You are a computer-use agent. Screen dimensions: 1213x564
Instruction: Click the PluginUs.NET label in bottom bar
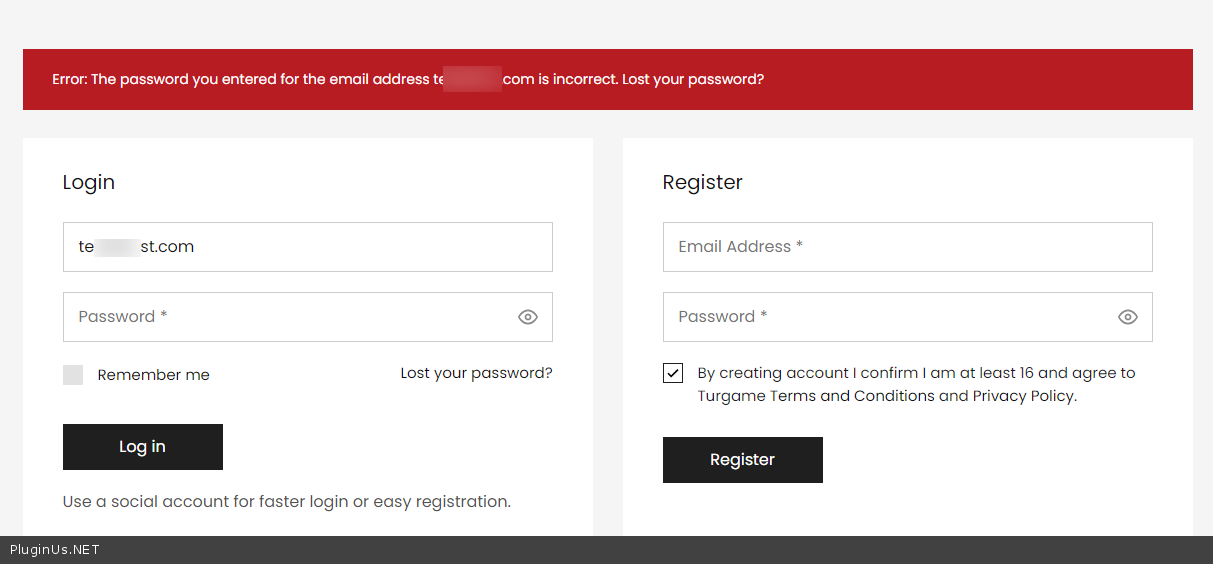coord(55,550)
